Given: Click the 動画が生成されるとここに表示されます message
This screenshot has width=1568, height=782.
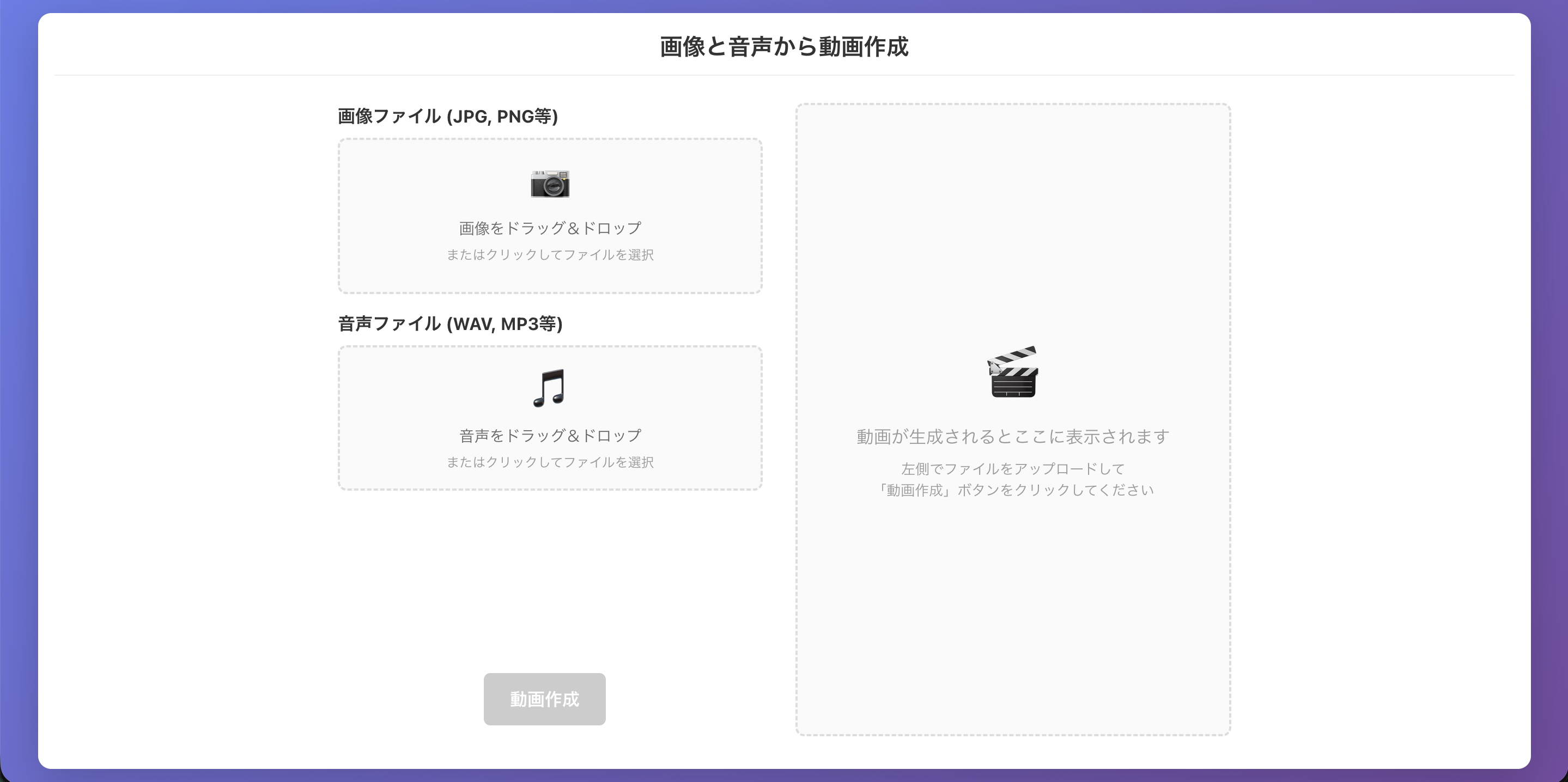Looking at the screenshot, I should tap(1012, 436).
